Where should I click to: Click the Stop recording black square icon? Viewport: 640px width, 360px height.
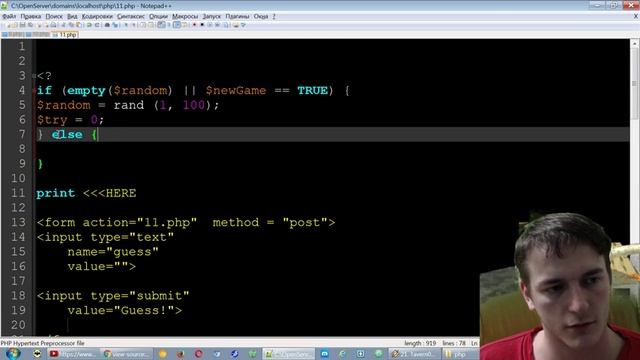pos(202,25)
